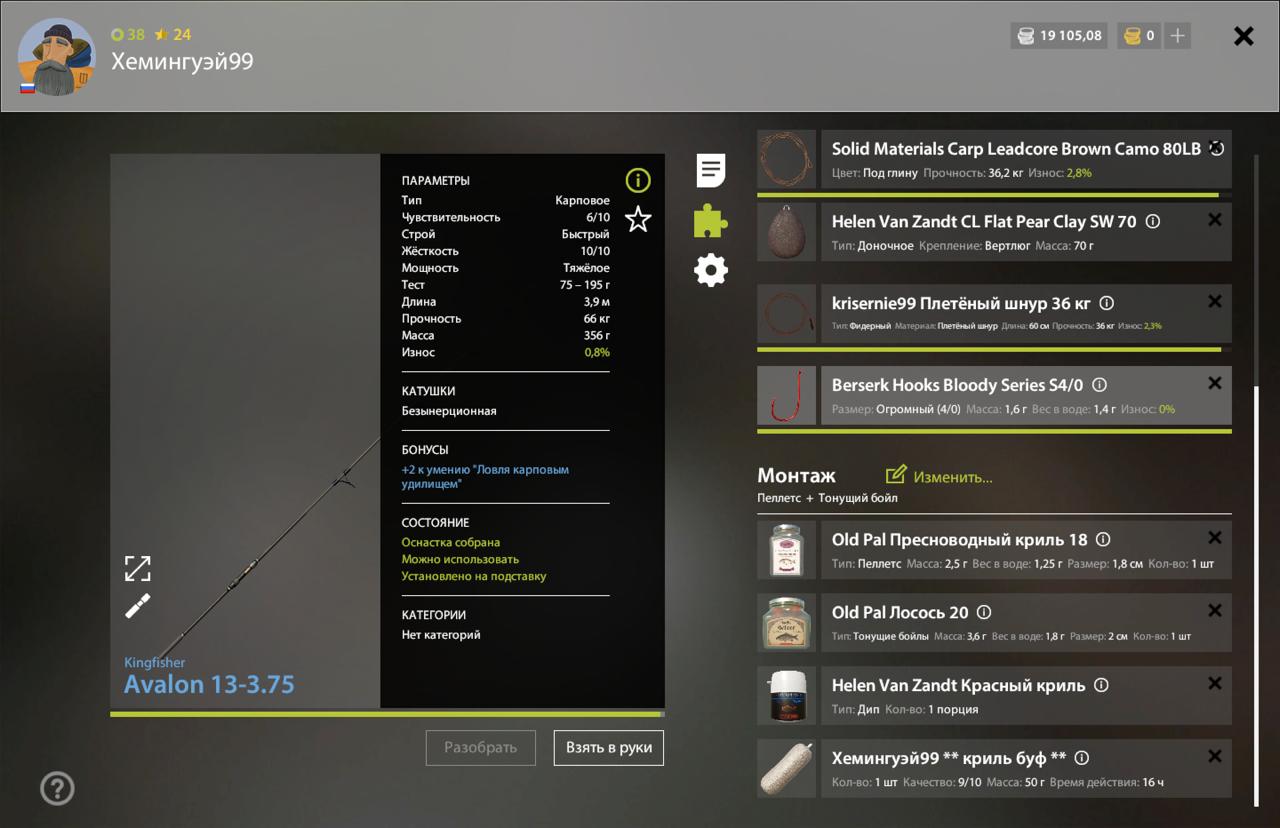Switch to the puzzle-piece rig components tab
The height and width of the screenshot is (828, 1280).
(711, 221)
